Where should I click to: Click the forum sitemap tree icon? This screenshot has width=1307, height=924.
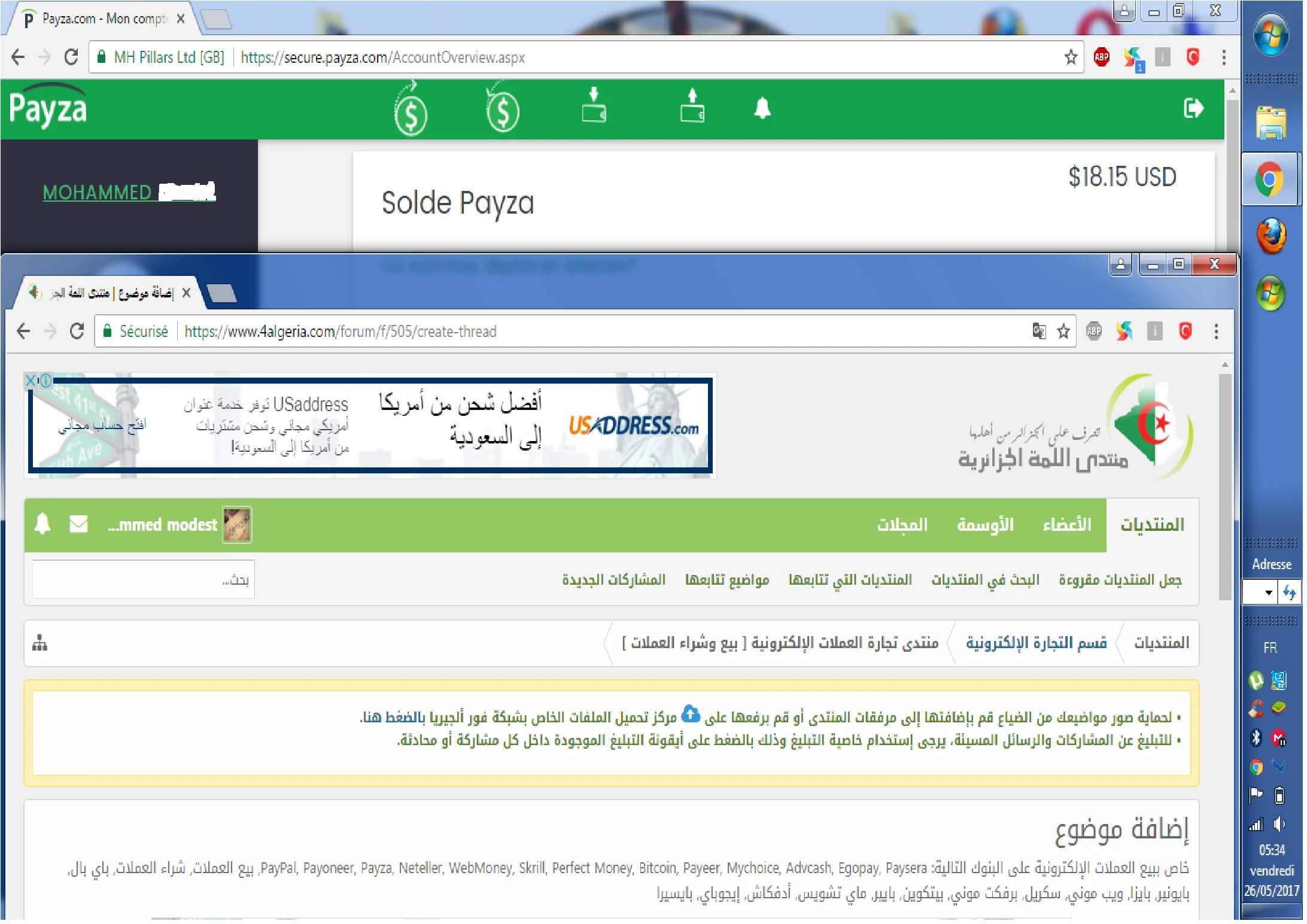pos(39,643)
